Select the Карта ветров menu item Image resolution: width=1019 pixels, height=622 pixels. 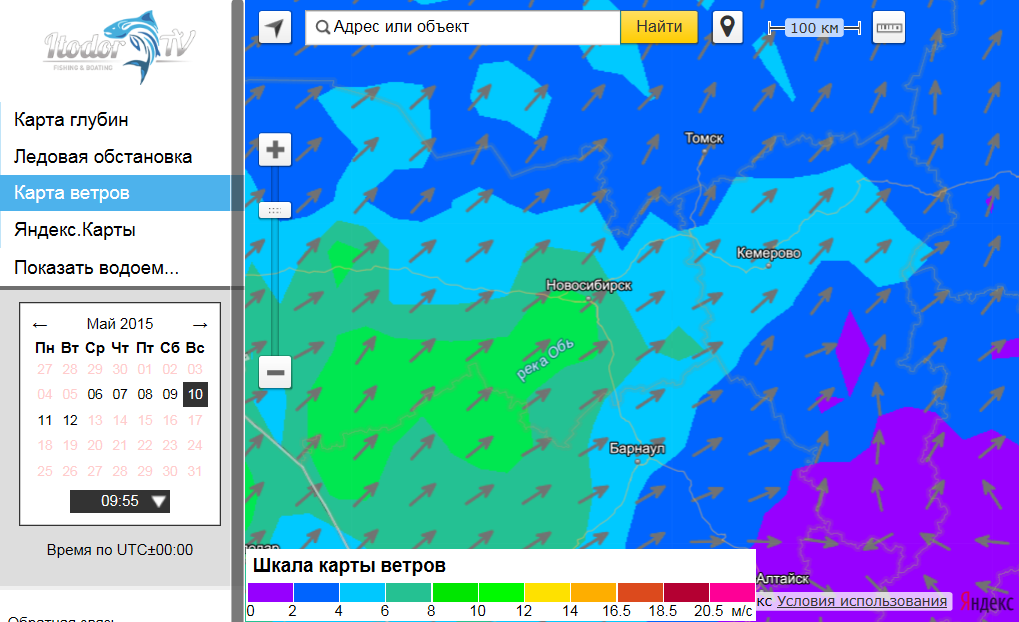[72, 193]
